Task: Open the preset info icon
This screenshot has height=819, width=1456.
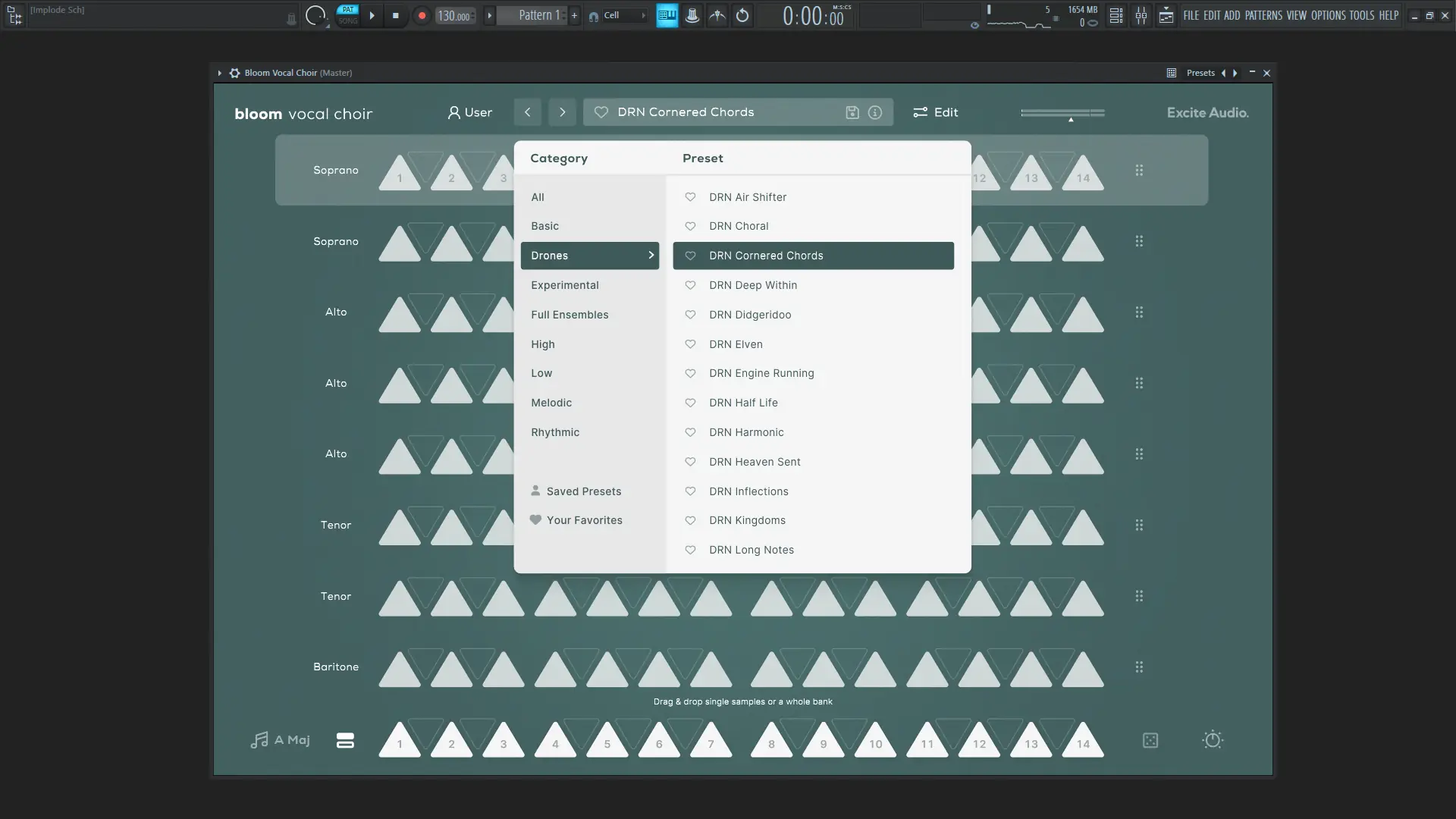Action: pyautogui.click(x=875, y=112)
